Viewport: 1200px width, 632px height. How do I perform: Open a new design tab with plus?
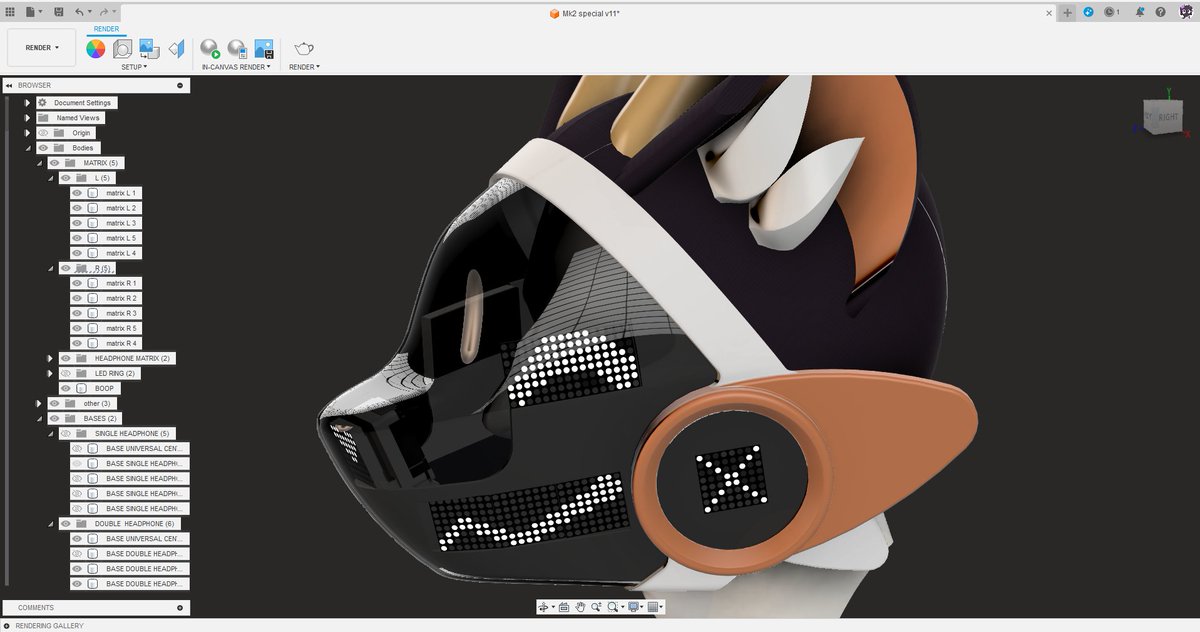click(x=1067, y=12)
